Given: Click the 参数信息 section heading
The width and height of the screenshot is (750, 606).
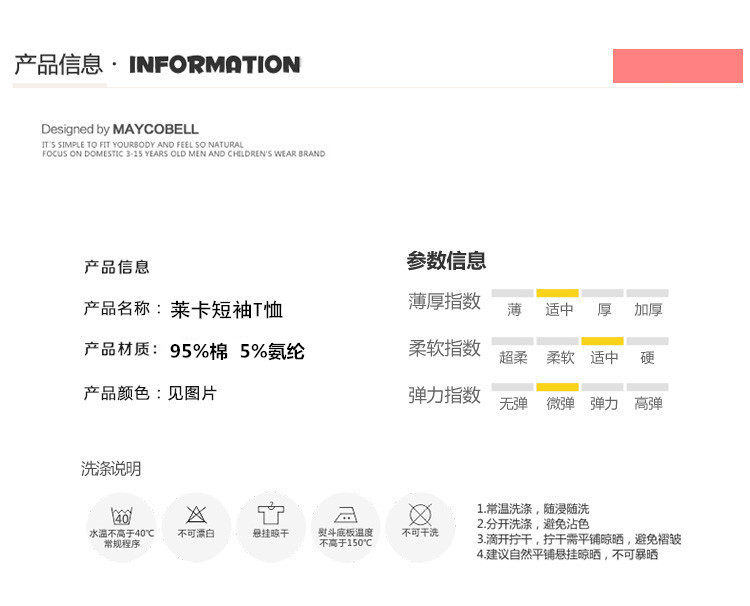Looking at the screenshot, I should (x=446, y=261).
